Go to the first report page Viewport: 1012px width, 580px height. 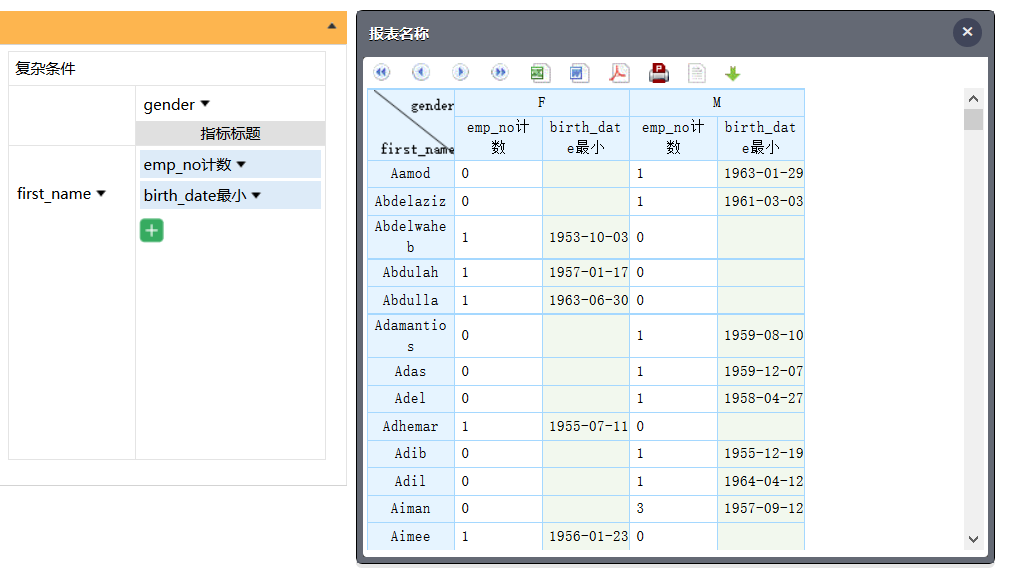tap(381, 73)
